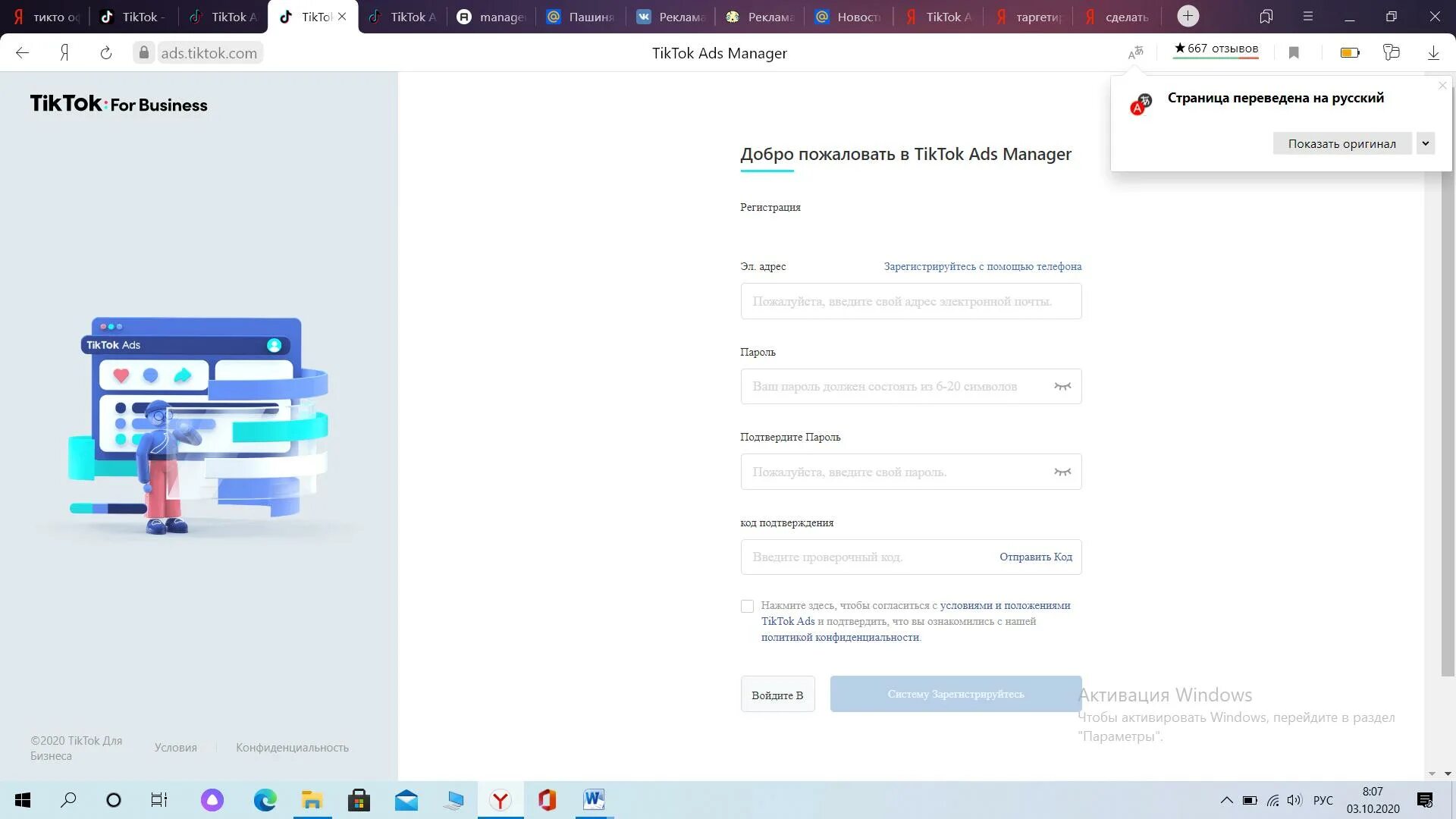Open Условия footer link
Screen dimensions: 1456x819
[175, 748]
